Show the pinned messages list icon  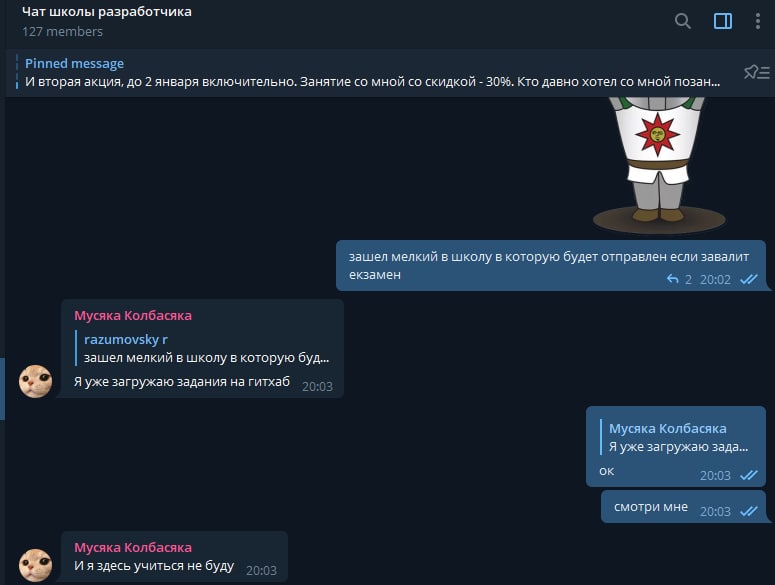(757, 73)
